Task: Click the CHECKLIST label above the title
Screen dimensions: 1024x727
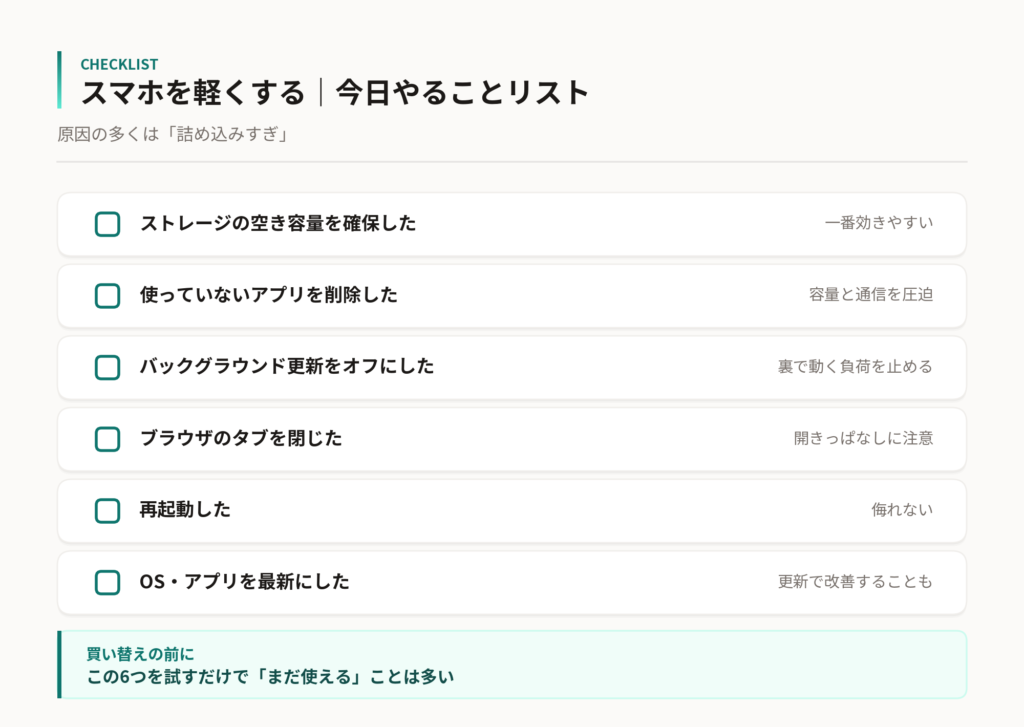Action: click(x=120, y=64)
